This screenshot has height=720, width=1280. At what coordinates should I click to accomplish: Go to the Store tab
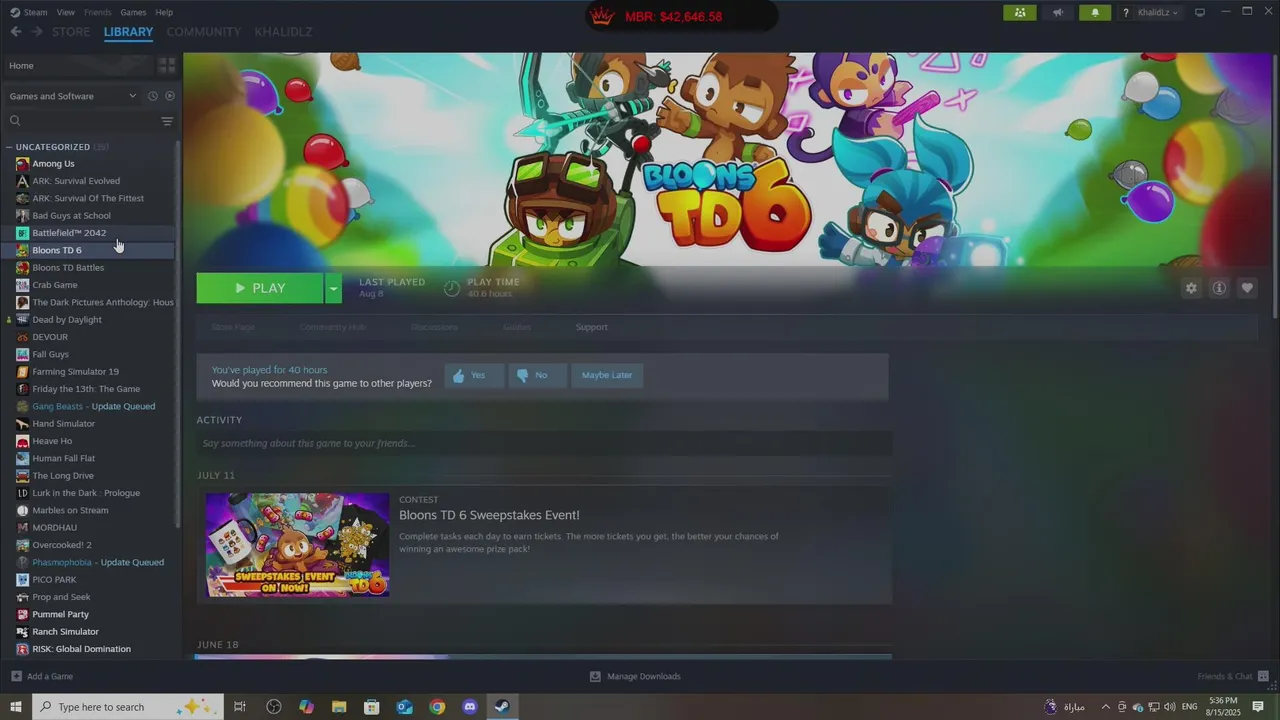coord(71,32)
